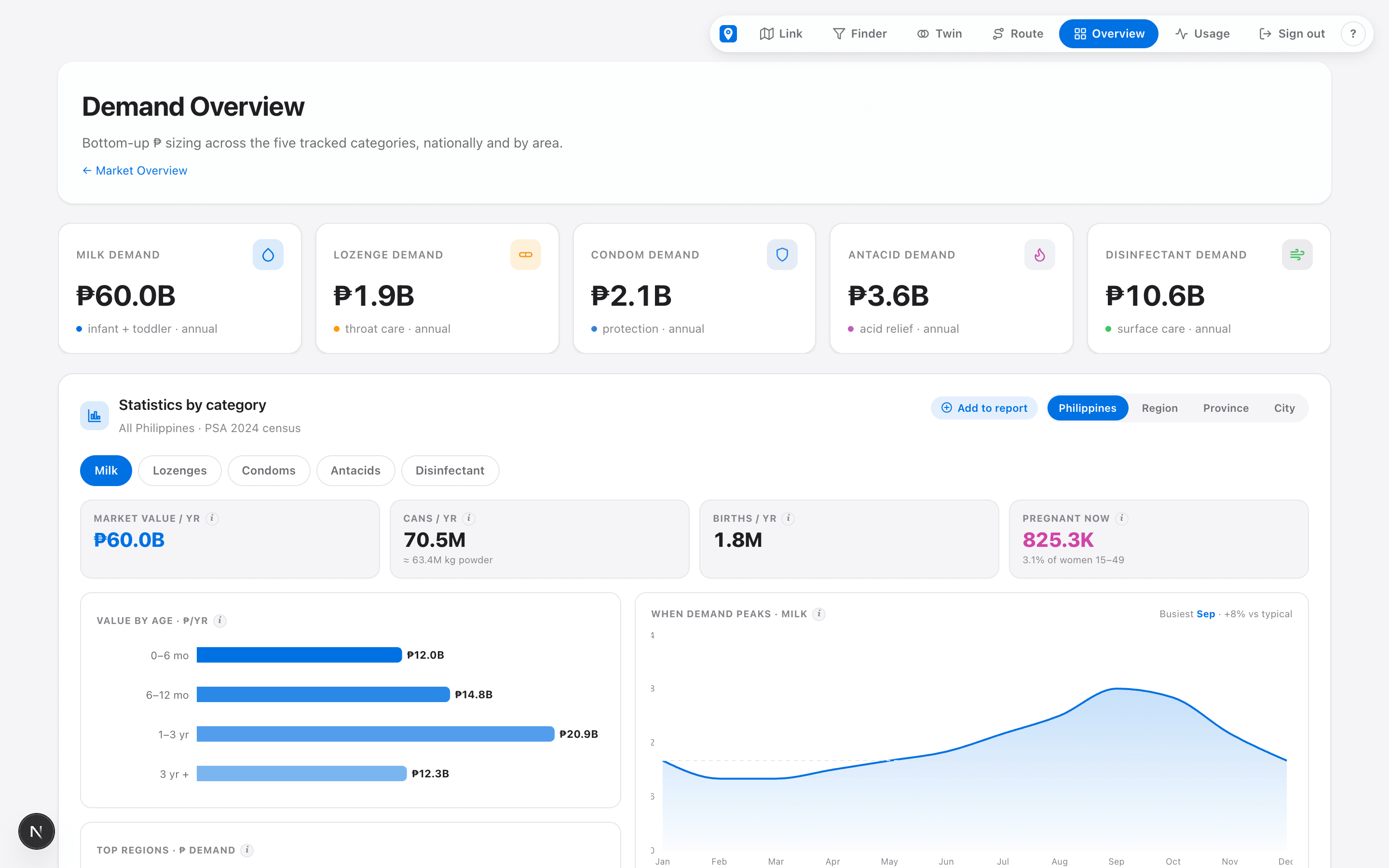Open the Disinfectant Demand ₱10.6B card
1389x868 pixels.
(1209, 289)
